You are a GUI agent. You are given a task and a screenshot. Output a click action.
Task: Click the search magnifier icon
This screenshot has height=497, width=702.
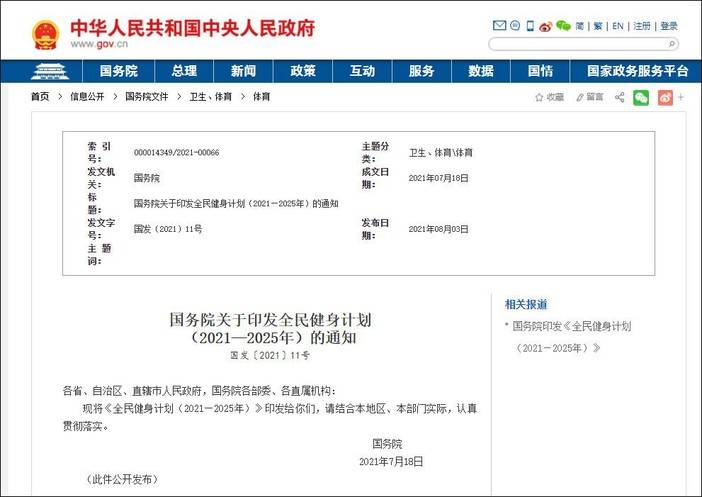tap(671, 44)
